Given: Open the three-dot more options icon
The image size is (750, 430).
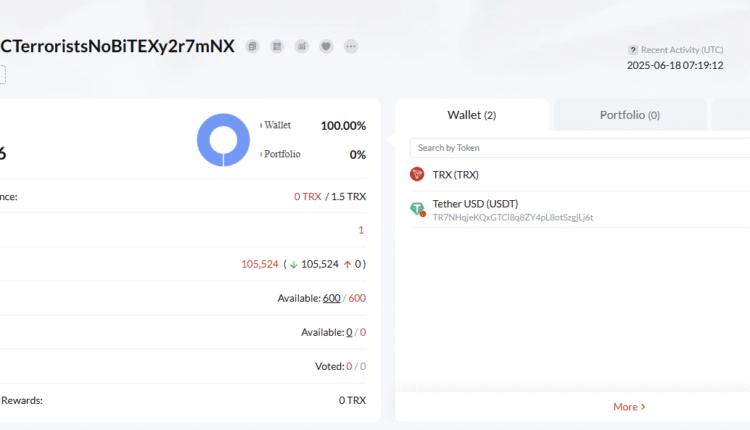Looking at the screenshot, I should (350, 46).
